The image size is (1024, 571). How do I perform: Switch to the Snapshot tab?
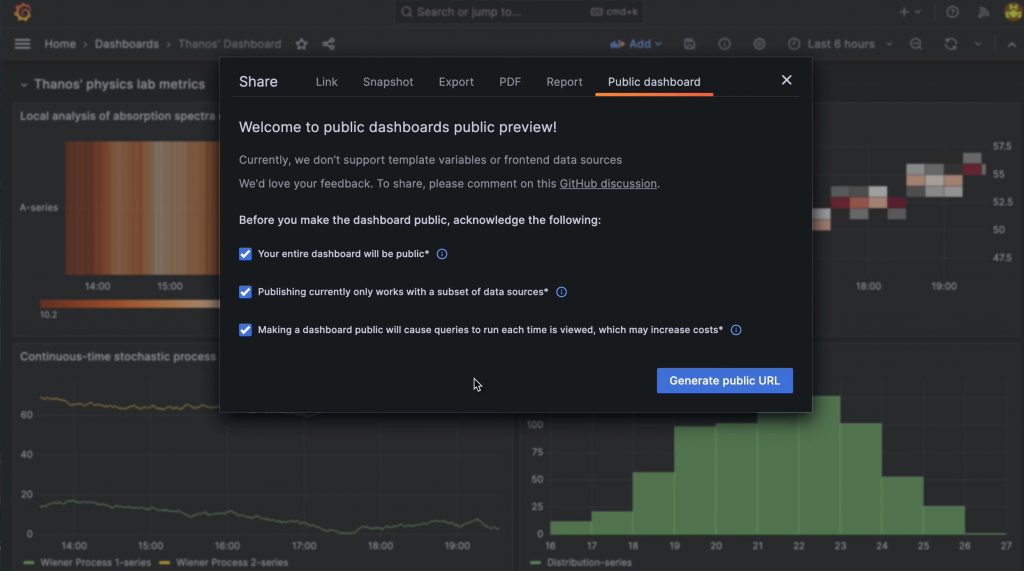coord(388,82)
